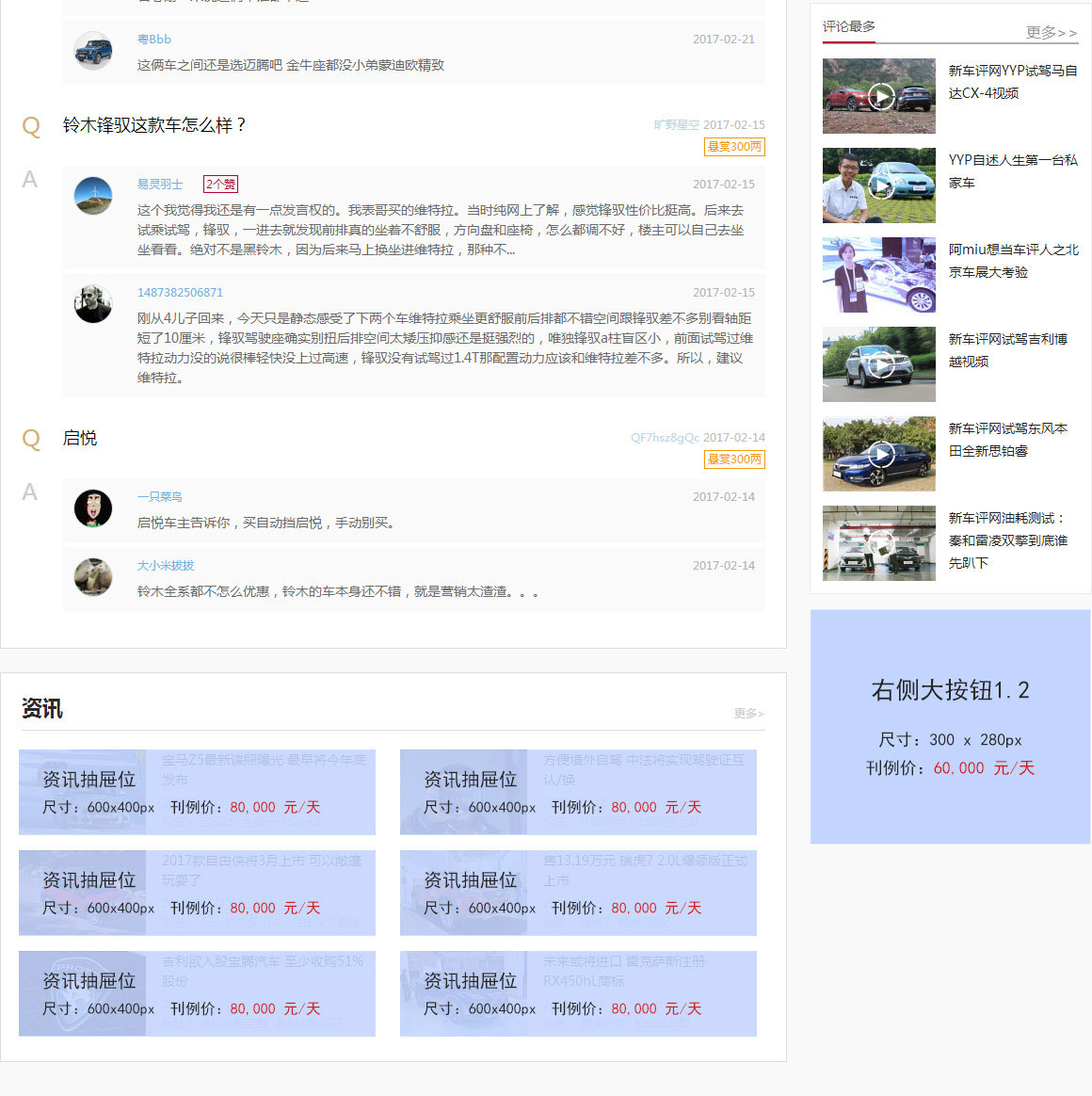
Task: Open 一只菜鸟's avatar image
Action: (x=93, y=508)
